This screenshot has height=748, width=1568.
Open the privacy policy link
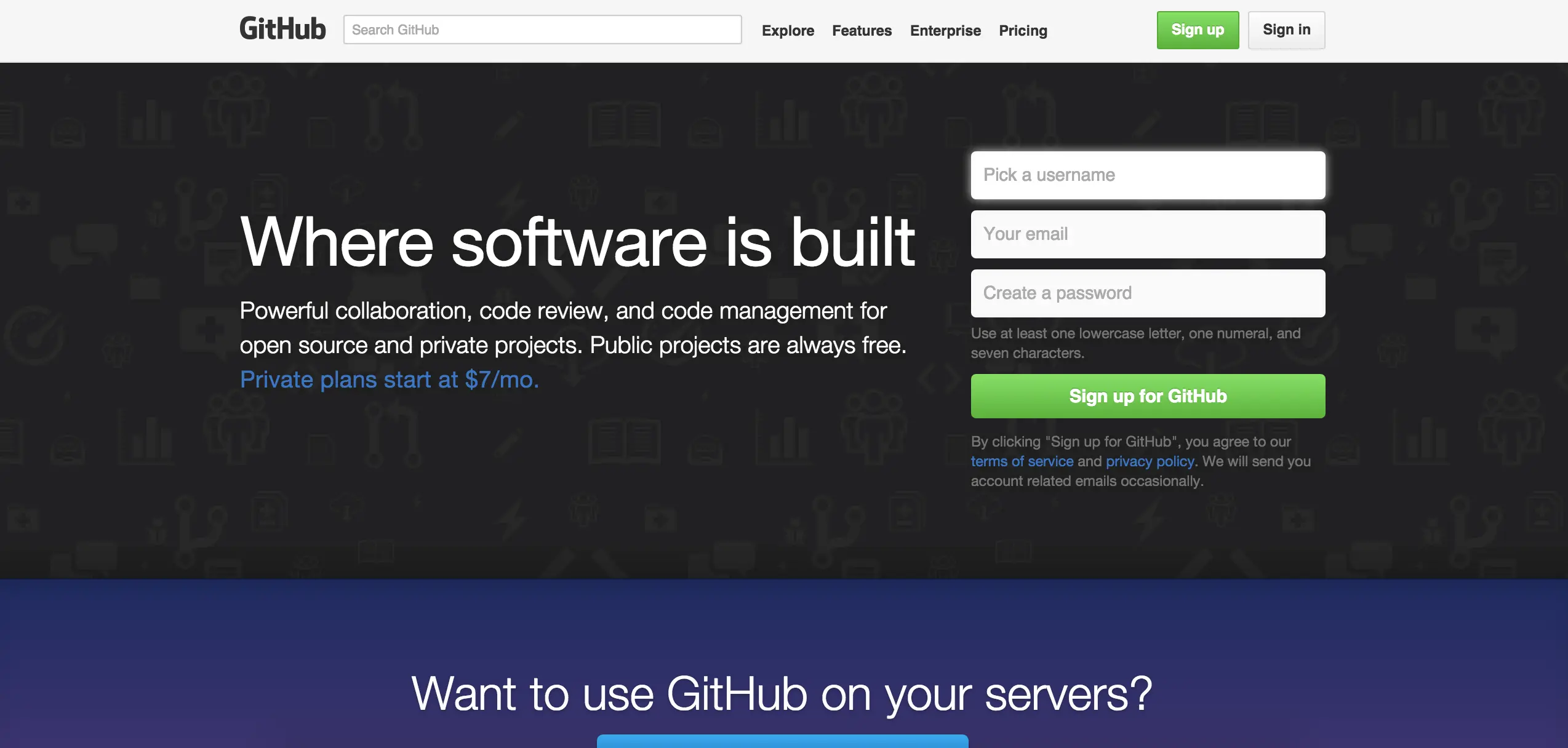pos(1150,461)
